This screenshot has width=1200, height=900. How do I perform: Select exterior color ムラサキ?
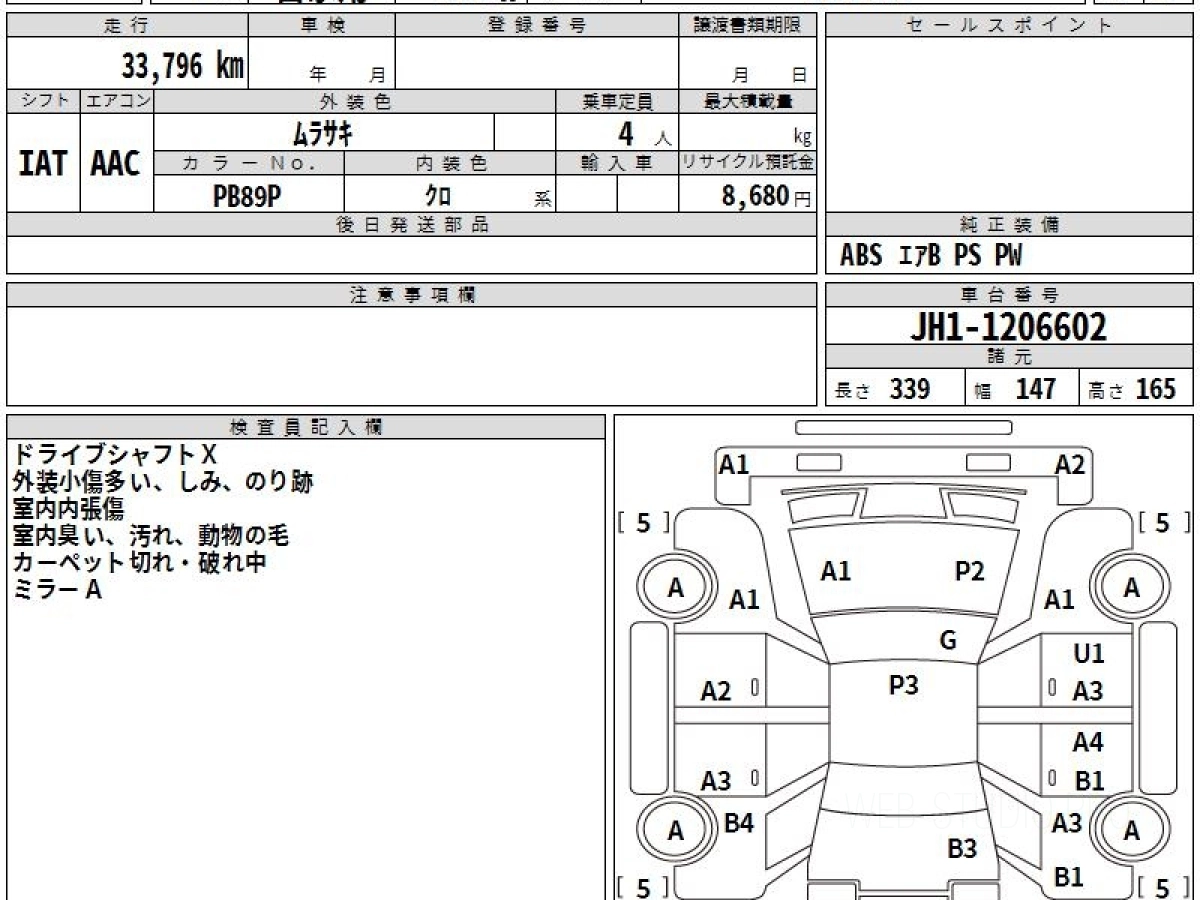324,132
